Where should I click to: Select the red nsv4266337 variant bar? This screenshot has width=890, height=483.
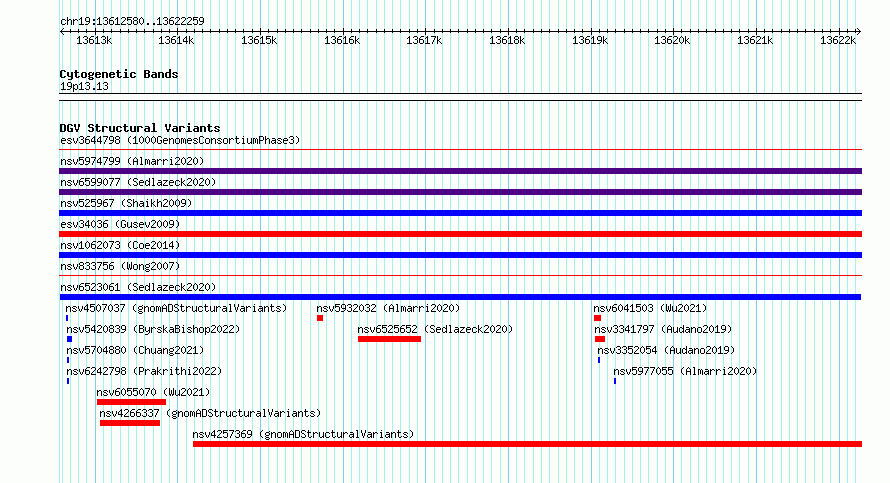[x=130, y=423]
